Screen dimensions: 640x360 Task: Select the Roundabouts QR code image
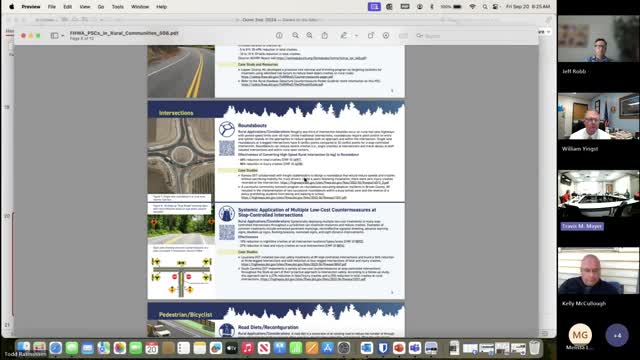coord(227,148)
